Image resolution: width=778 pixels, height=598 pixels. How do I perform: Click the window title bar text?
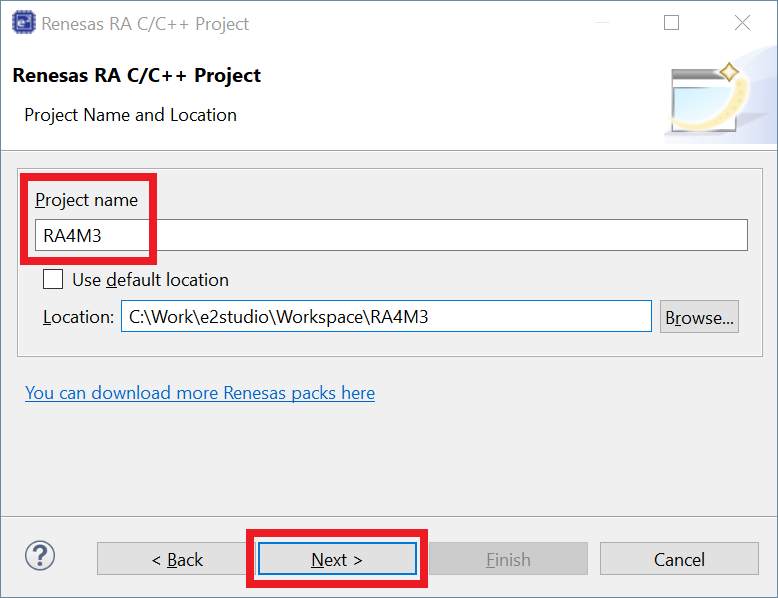click(x=145, y=23)
